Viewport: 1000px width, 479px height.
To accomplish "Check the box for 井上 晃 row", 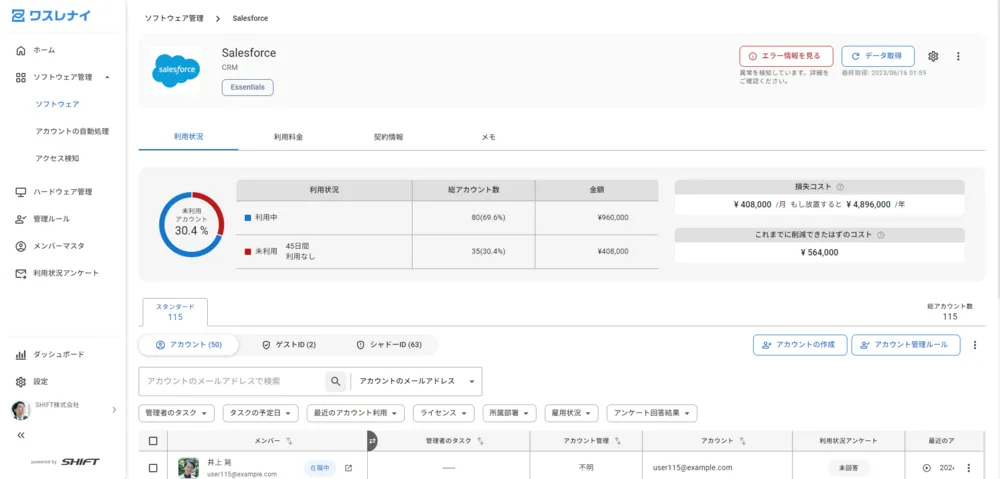I will pyautogui.click(x=153, y=468).
